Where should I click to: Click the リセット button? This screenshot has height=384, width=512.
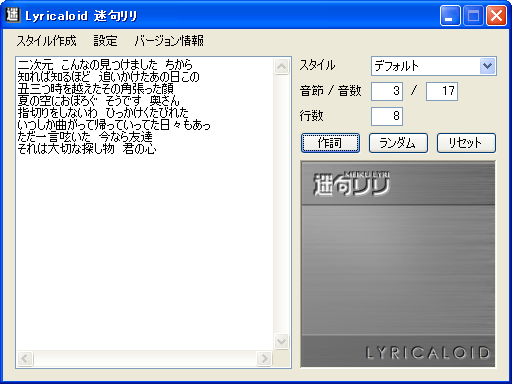click(466, 143)
